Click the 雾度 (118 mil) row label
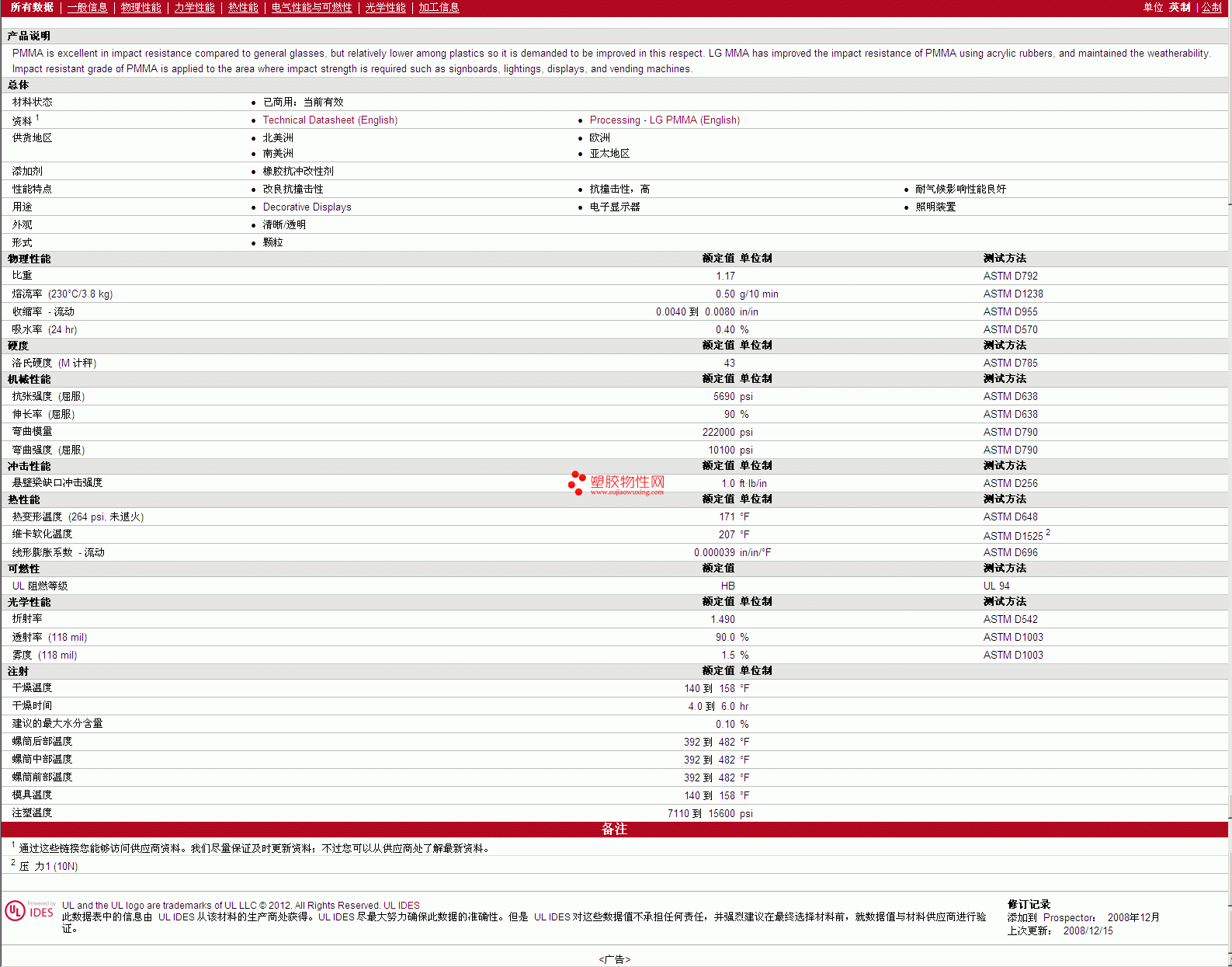1232x967 pixels. tap(44, 656)
